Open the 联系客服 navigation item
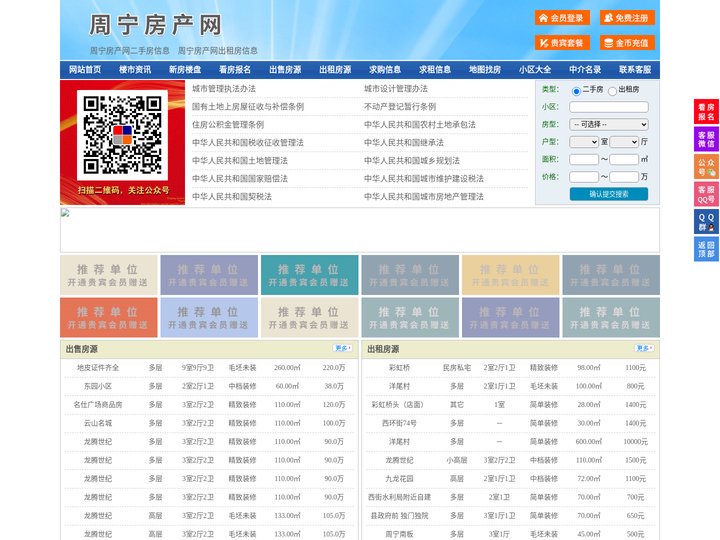Viewport: 720px width, 540px height. 635,70
